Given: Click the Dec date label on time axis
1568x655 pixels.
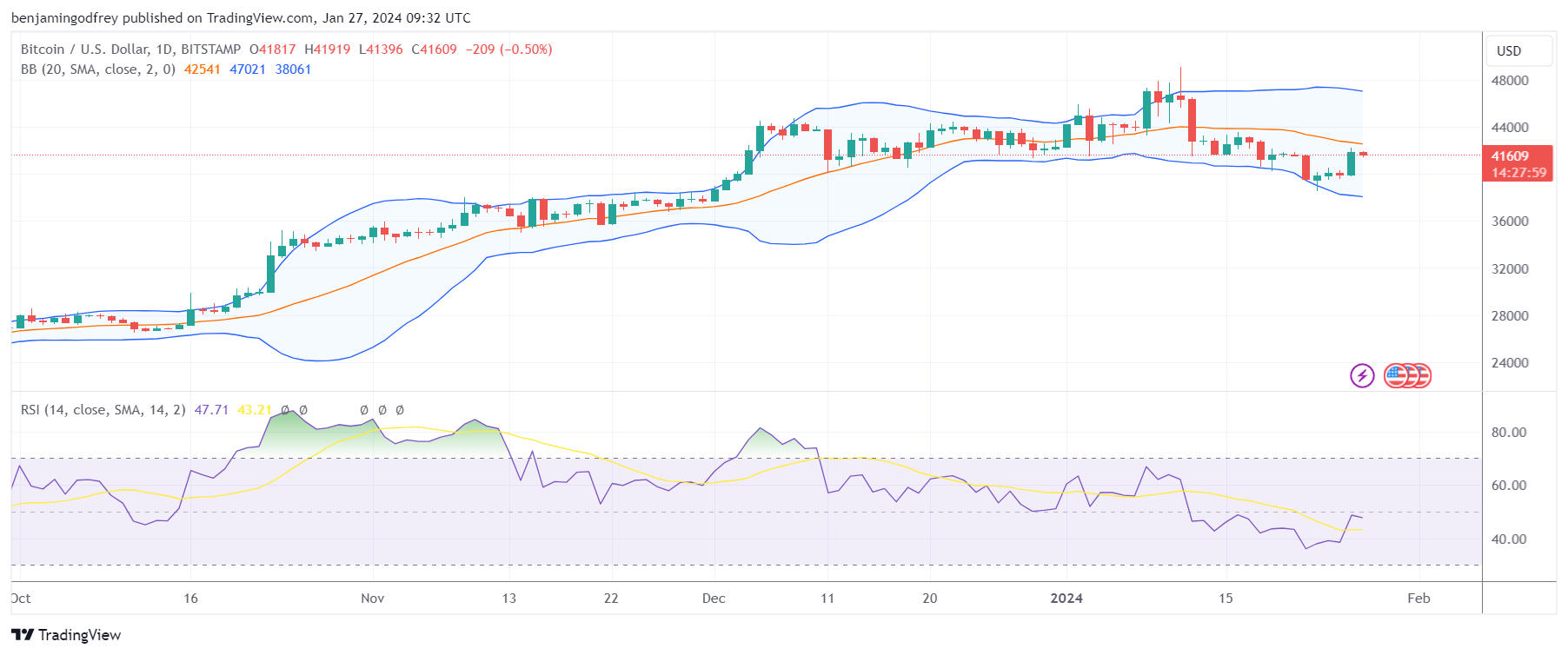Looking at the screenshot, I should point(714,599).
